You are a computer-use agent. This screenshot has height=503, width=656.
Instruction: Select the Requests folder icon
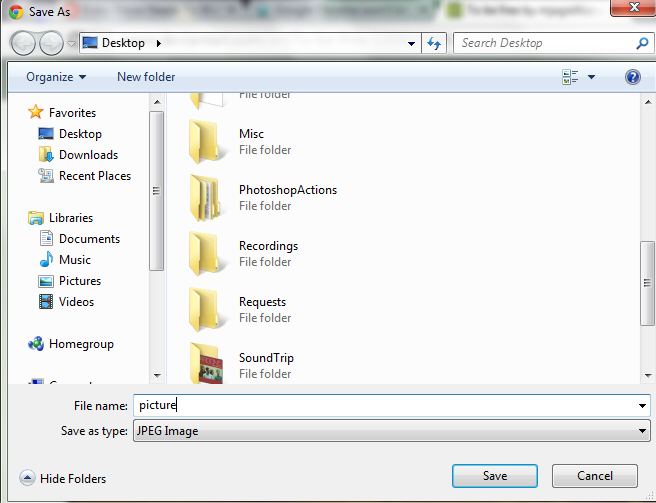click(205, 310)
